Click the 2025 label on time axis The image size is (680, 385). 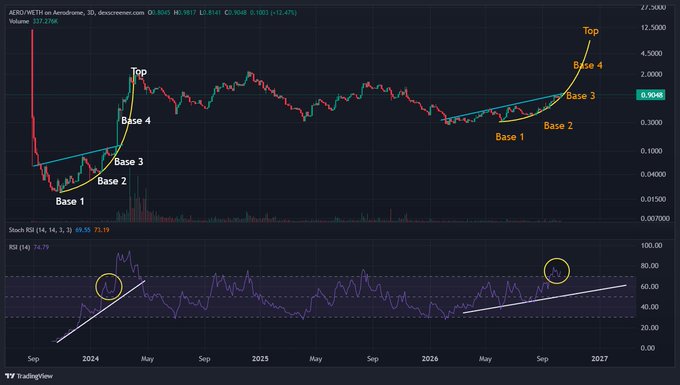(x=260, y=359)
